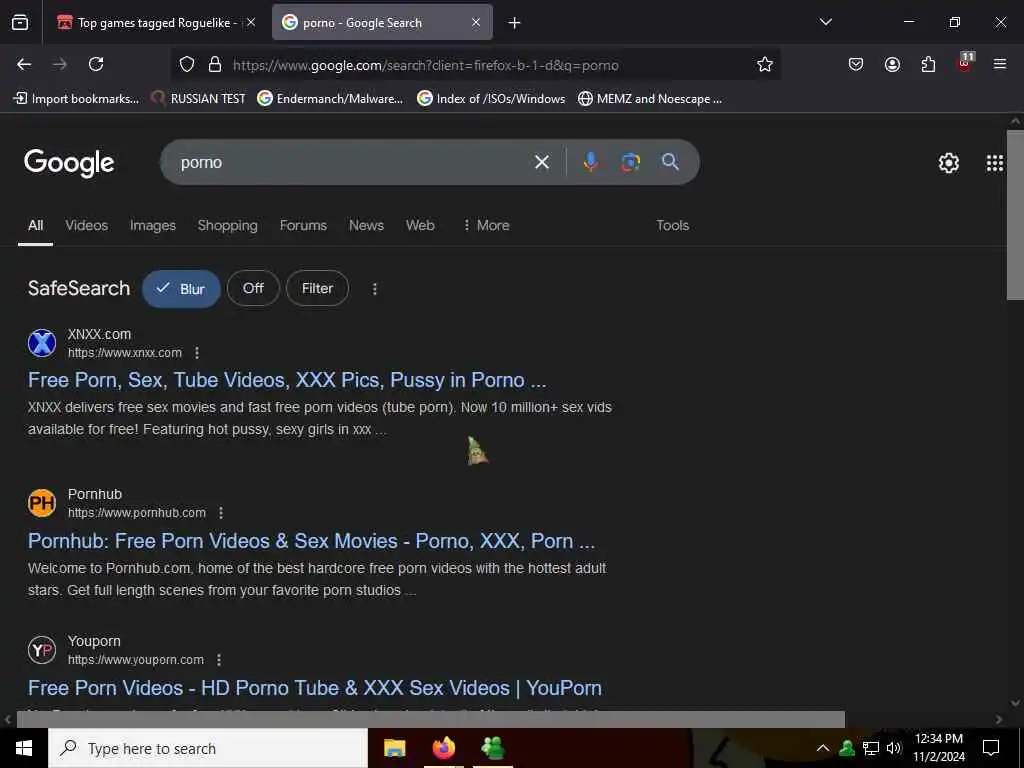Click the padlock site info icon
The image size is (1024, 768).
pos(215,65)
